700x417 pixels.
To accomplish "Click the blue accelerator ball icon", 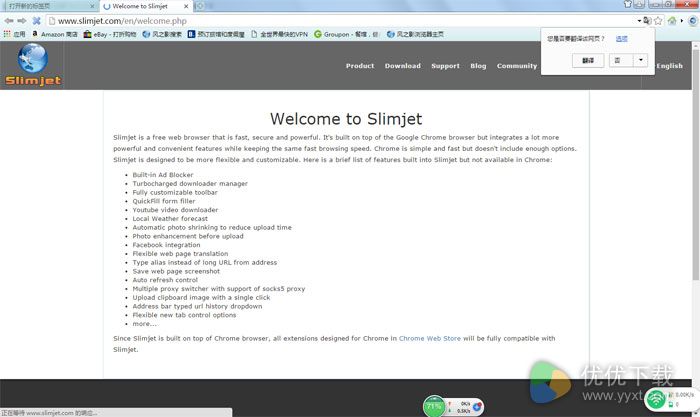I will tap(477, 407).
